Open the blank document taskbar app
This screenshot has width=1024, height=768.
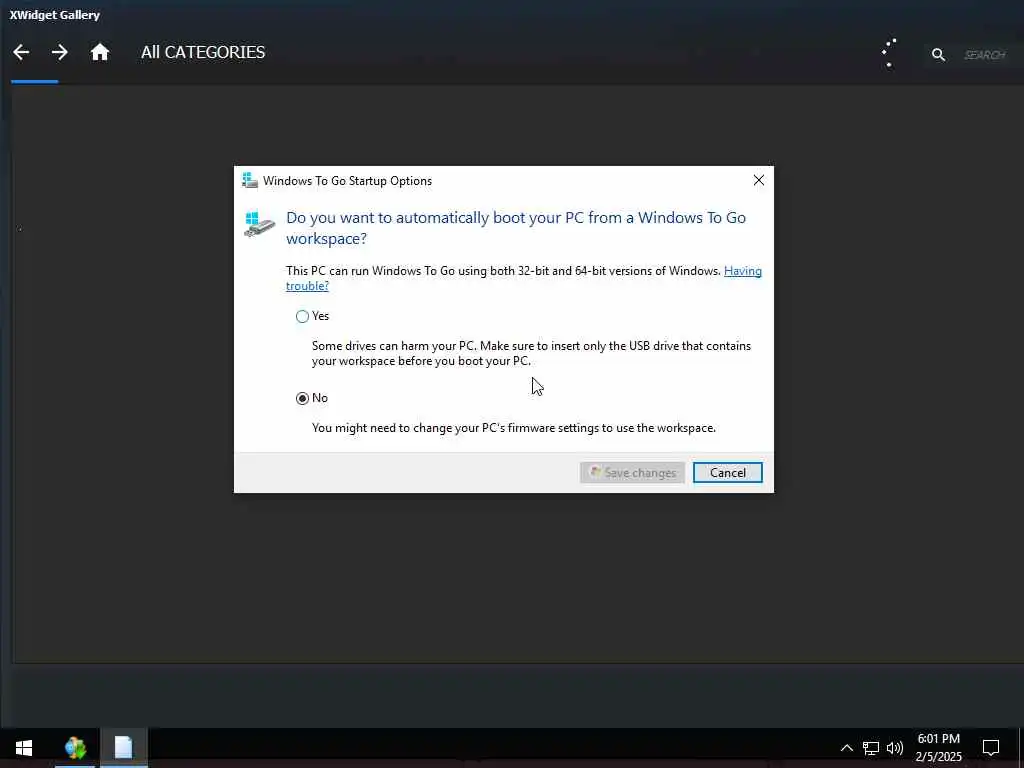(x=123, y=748)
